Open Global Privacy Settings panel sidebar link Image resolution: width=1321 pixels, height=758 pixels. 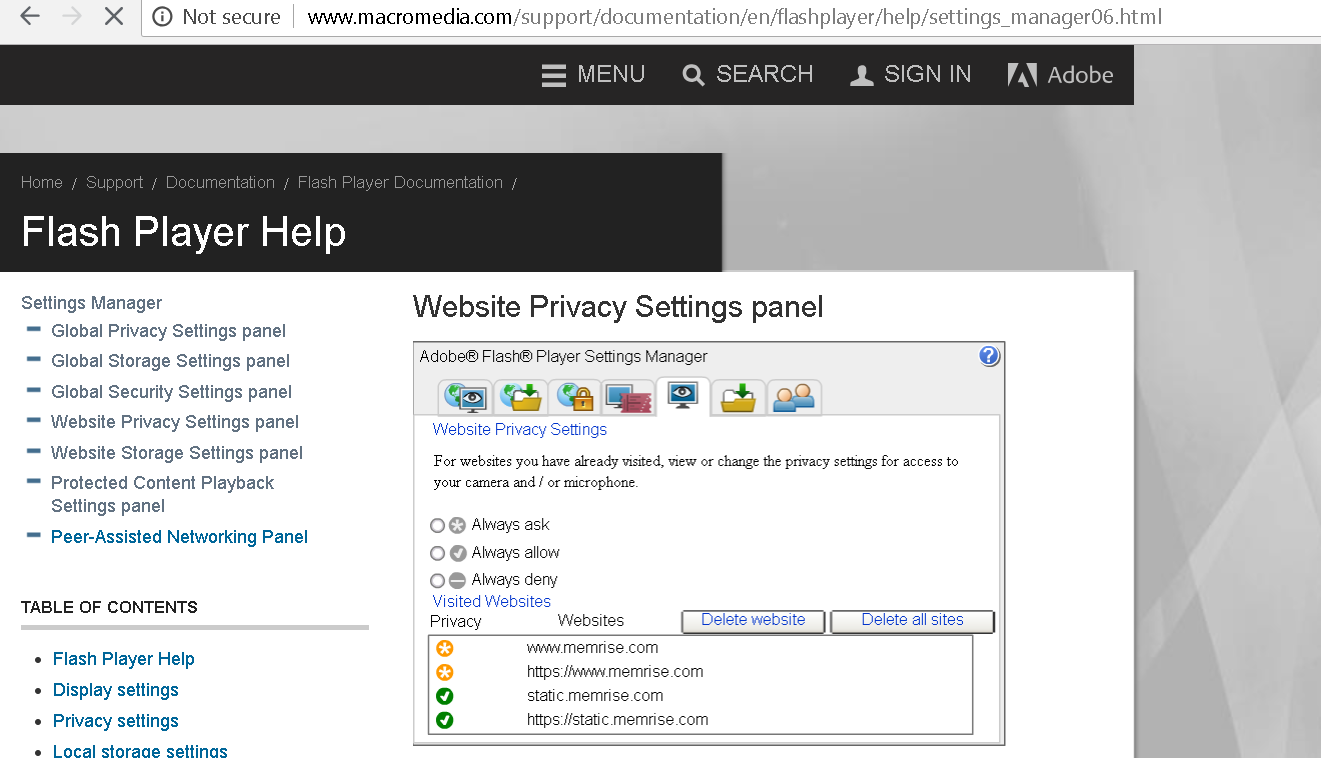[168, 331]
